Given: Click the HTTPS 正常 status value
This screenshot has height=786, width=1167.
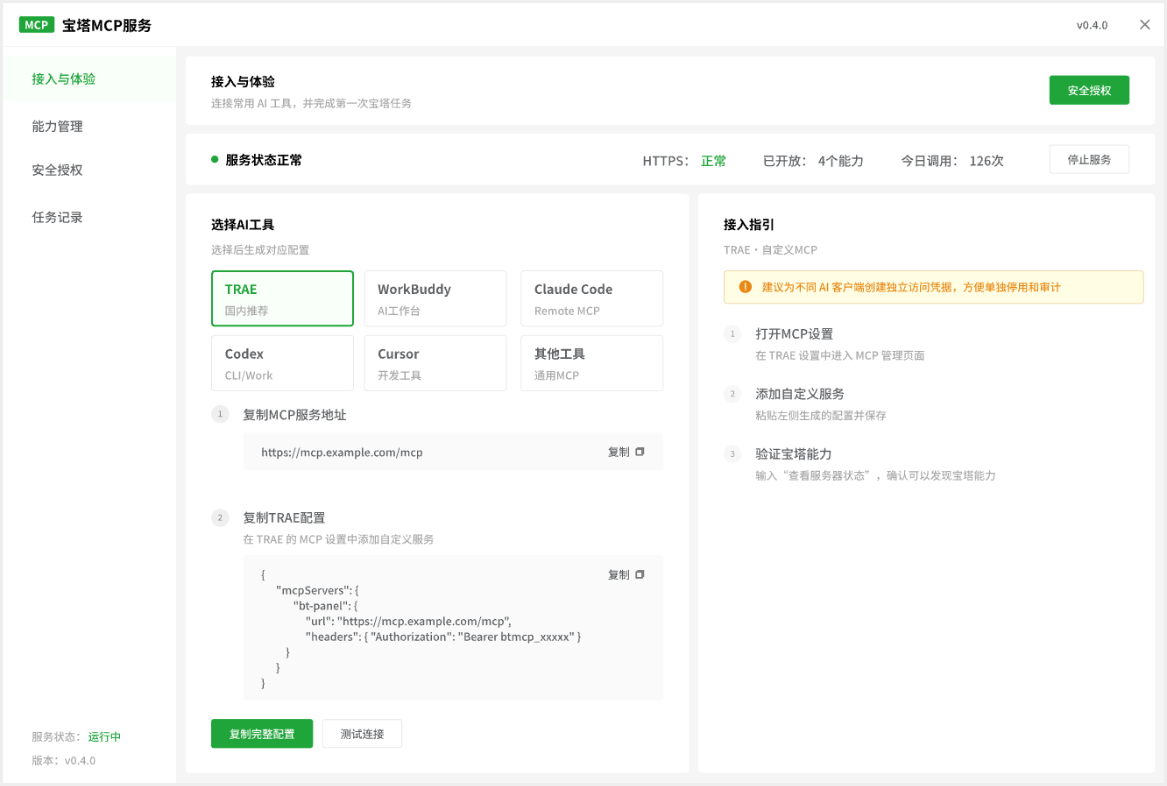Looking at the screenshot, I should pos(713,161).
